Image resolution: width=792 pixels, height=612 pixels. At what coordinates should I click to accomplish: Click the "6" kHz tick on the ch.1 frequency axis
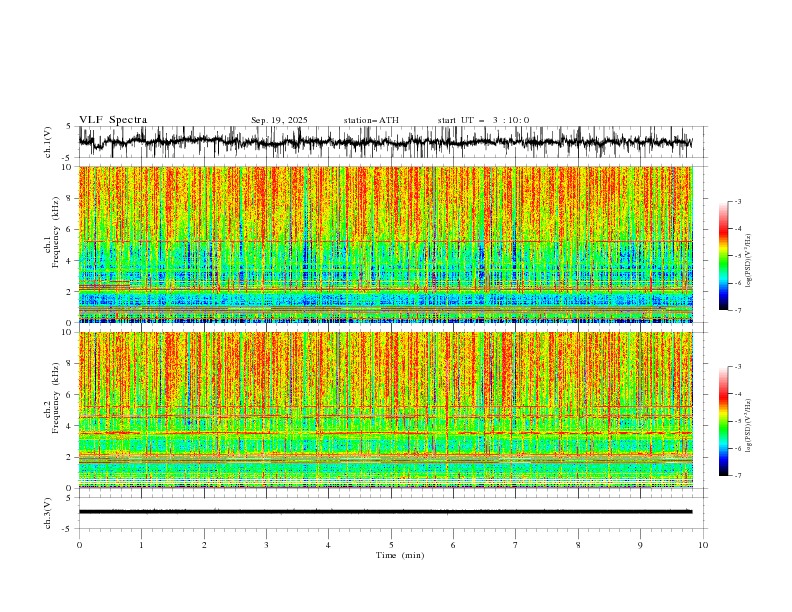tap(70, 229)
